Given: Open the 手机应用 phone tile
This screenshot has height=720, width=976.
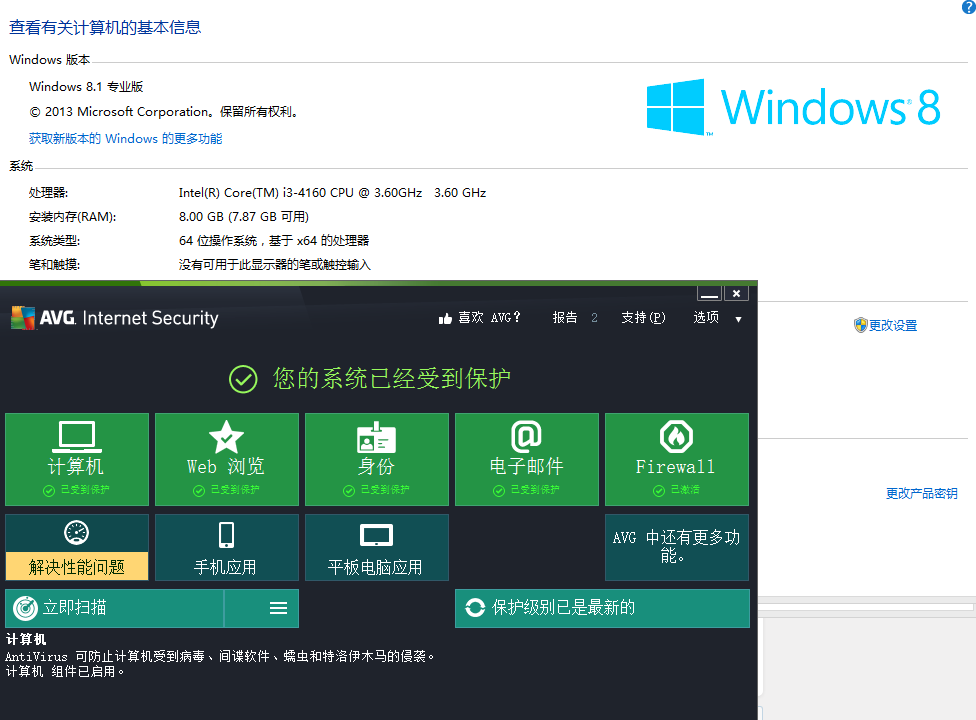Looking at the screenshot, I should (x=227, y=548).
